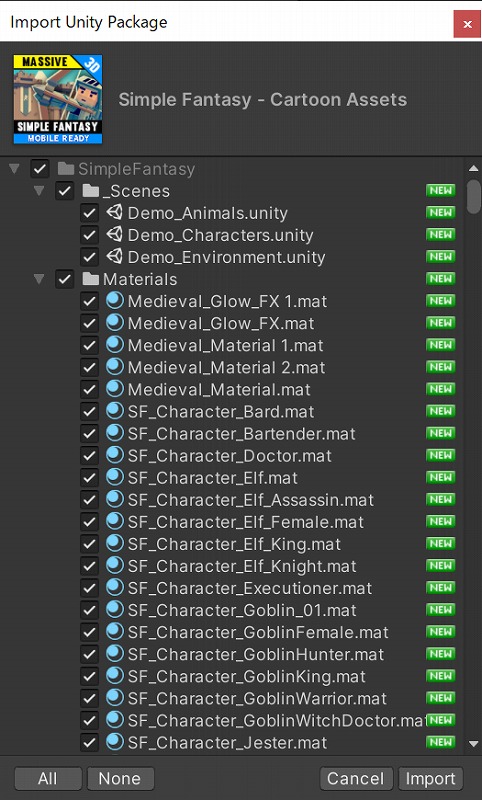The image size is (482, 800).
Task: Click material icon of SF_Character_Doctor.mat
Action: coord(115,455)
